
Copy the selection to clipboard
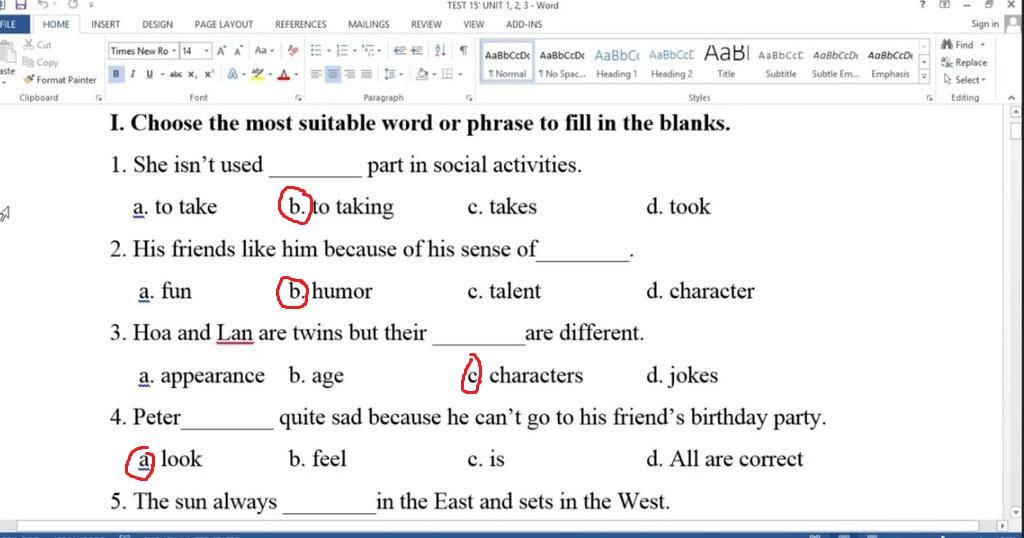coord(40,62)
